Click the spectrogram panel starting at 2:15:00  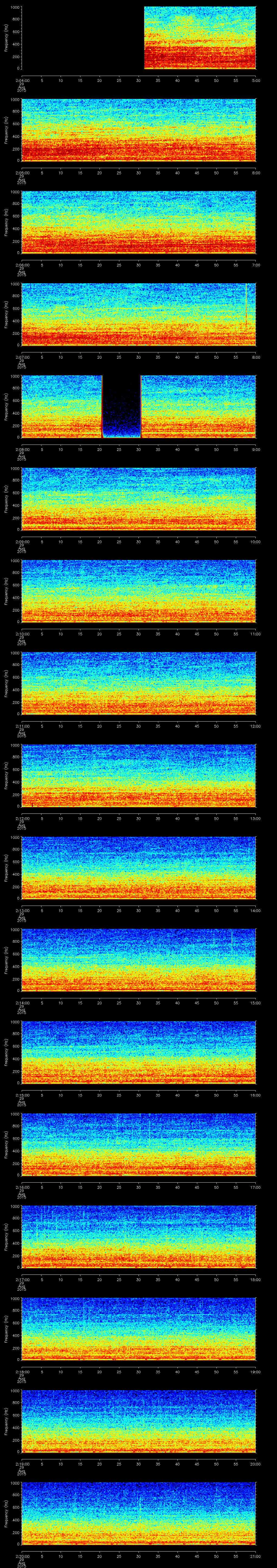coord(139,1052)
